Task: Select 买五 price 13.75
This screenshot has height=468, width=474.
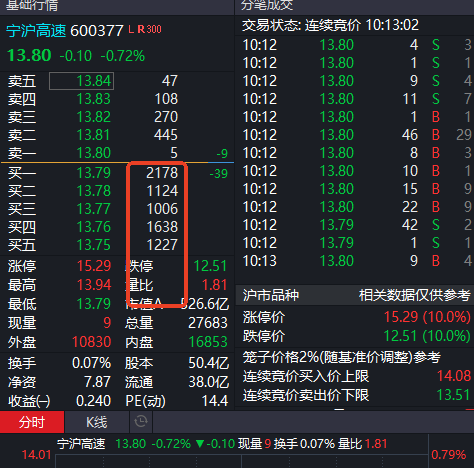Action: (x=94, y=245)
